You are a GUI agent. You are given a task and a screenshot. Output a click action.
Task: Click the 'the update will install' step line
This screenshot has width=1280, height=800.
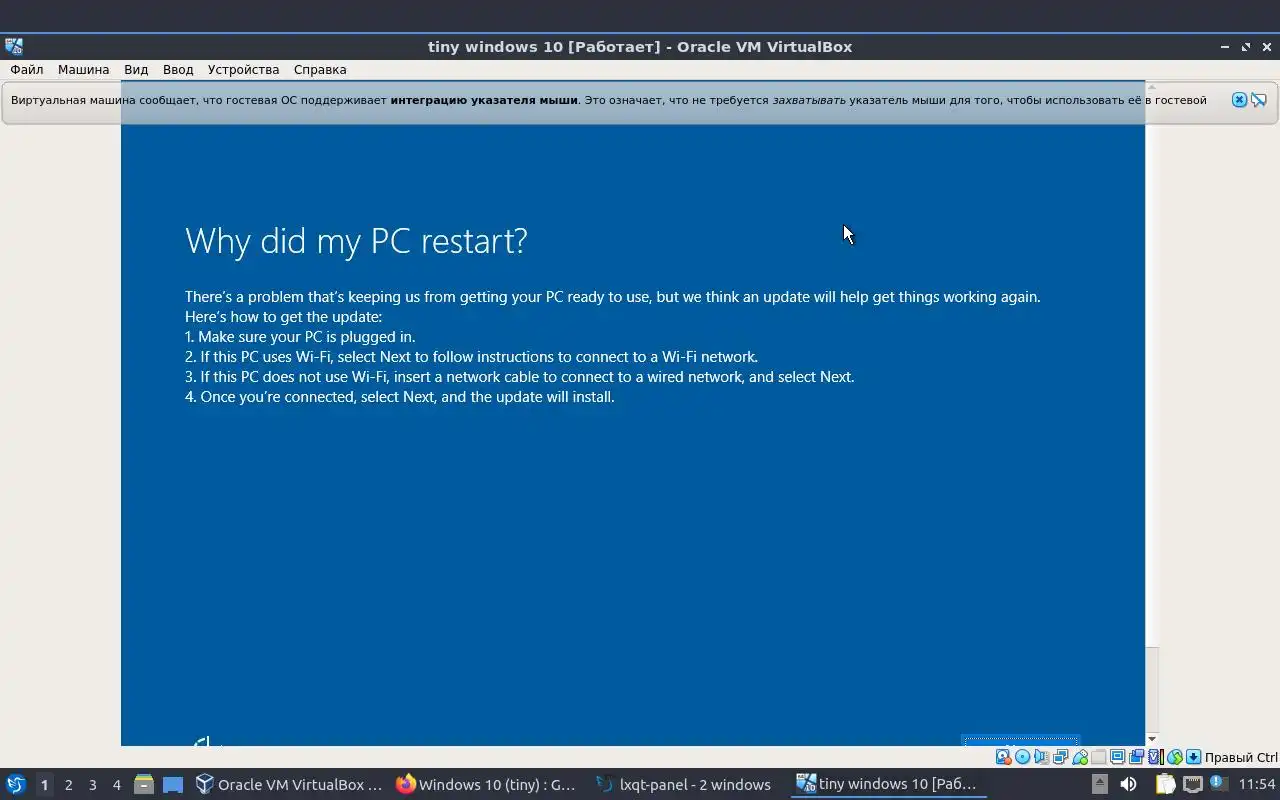tap(400, 397)
